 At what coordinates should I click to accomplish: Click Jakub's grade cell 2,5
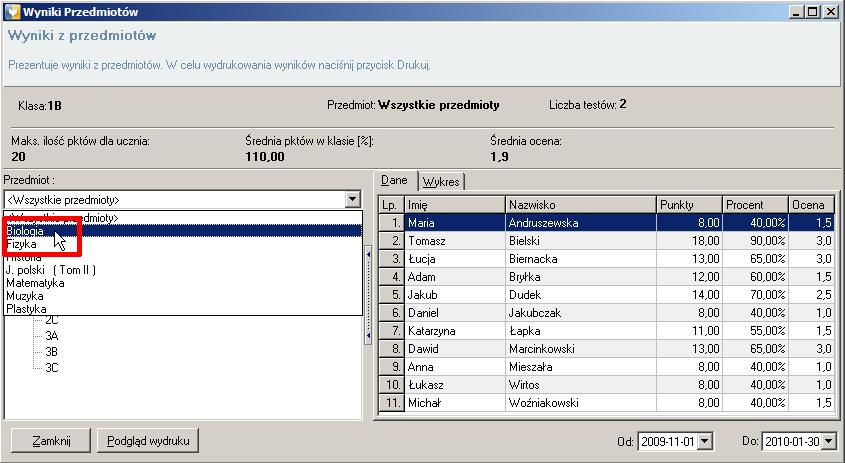coord(812,295)
